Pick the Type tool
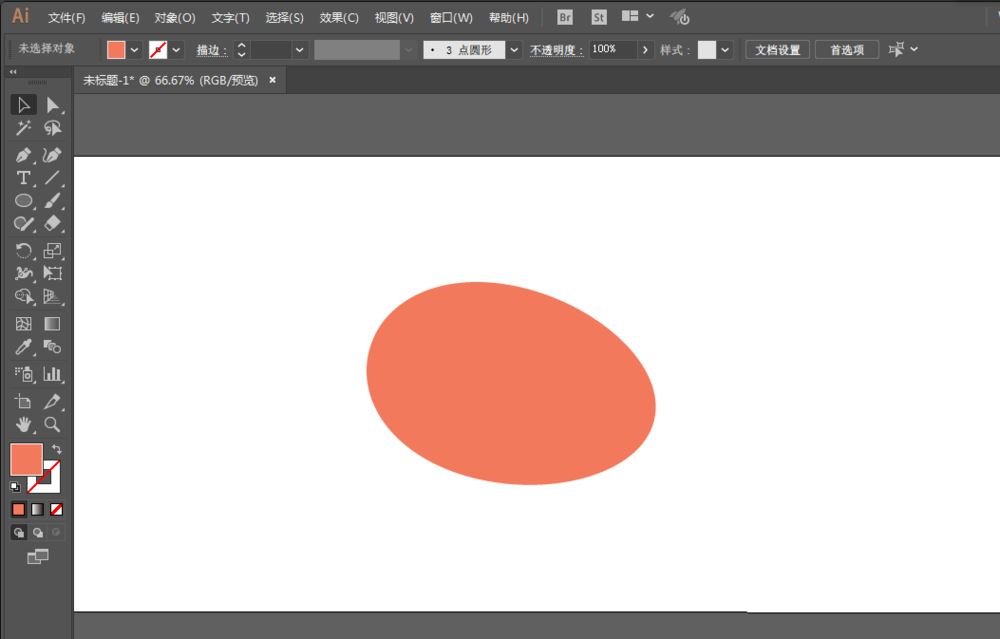 click(23, 178)
